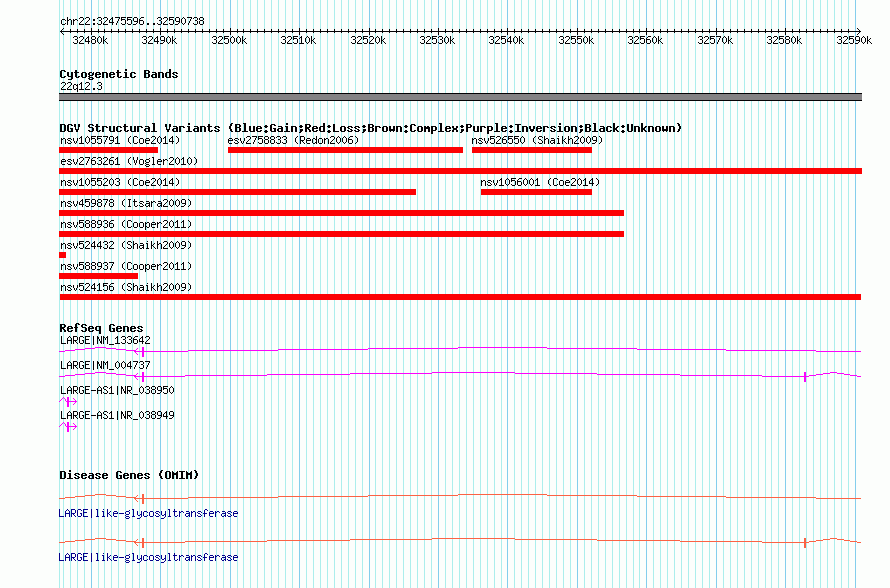Viewport: 890px width, 588px height.
Task: Click the esv2758833 (Redon2006) label
Action: tap(293, 140)
